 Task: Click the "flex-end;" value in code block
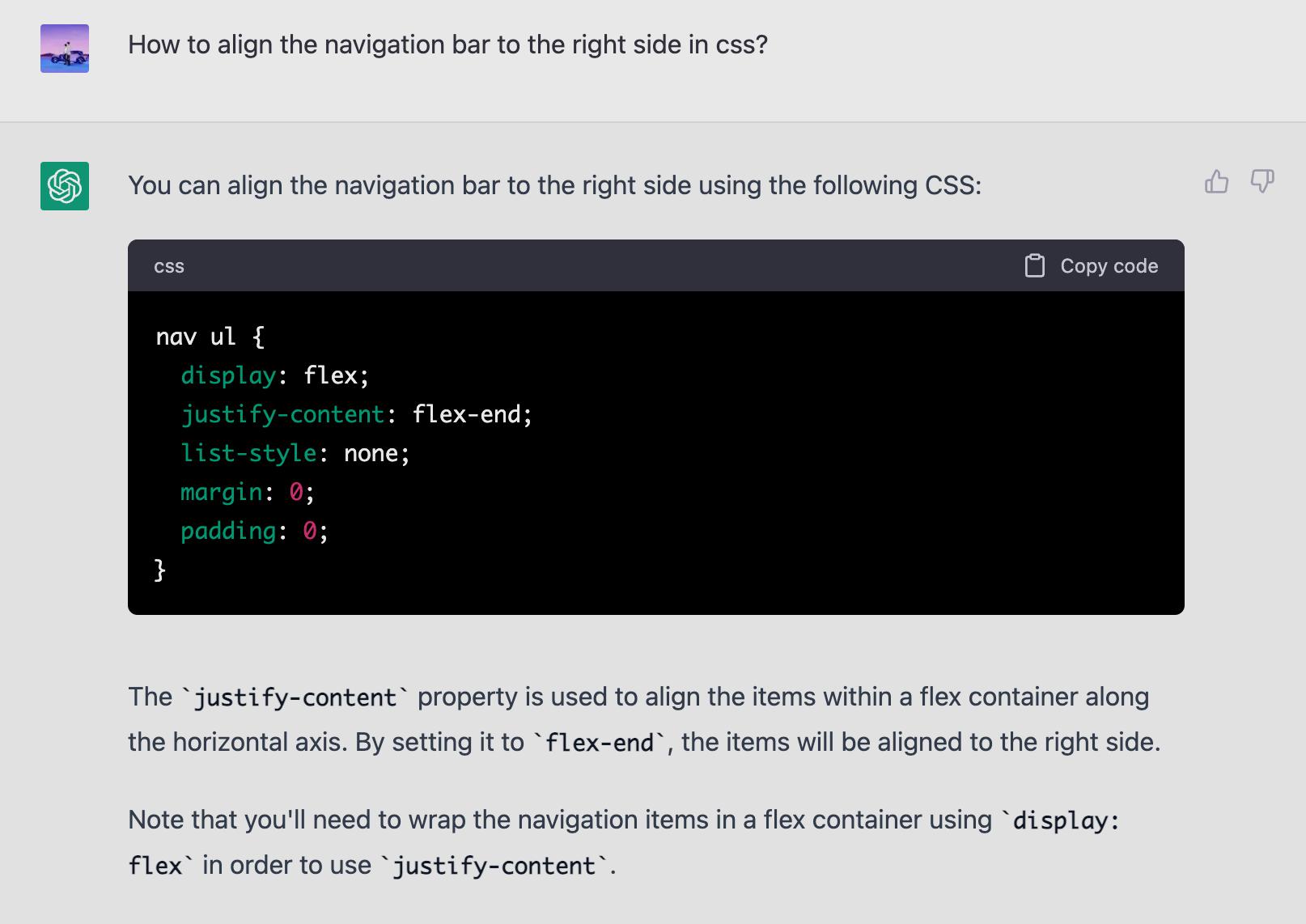(x=472, y=414)
